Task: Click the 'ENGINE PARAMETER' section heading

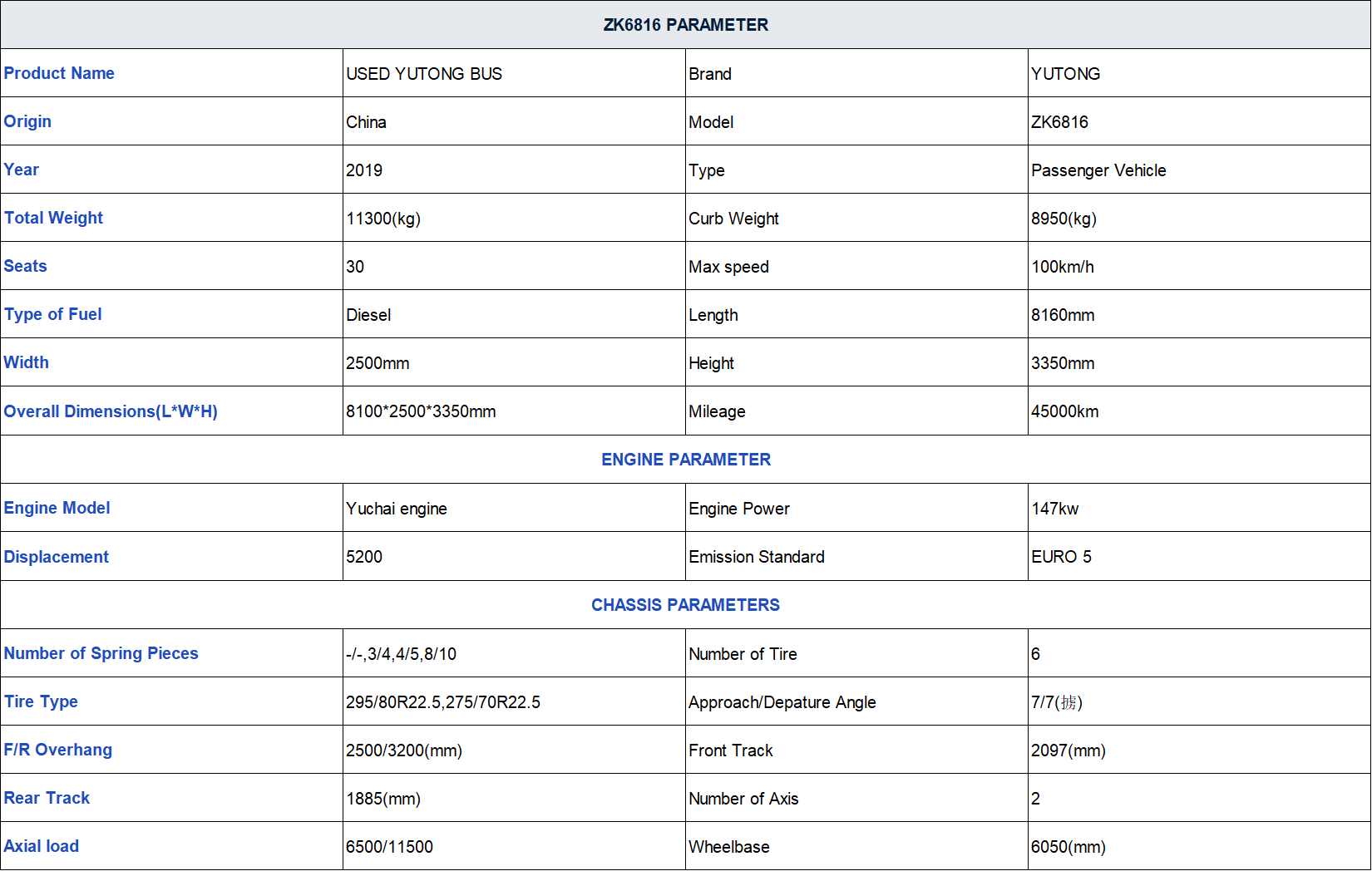Action: click(686, 460)
